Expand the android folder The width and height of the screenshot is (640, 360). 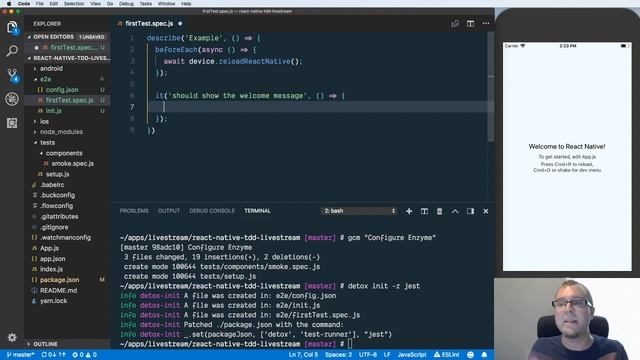pyautogui.click(x=51, y=69)
